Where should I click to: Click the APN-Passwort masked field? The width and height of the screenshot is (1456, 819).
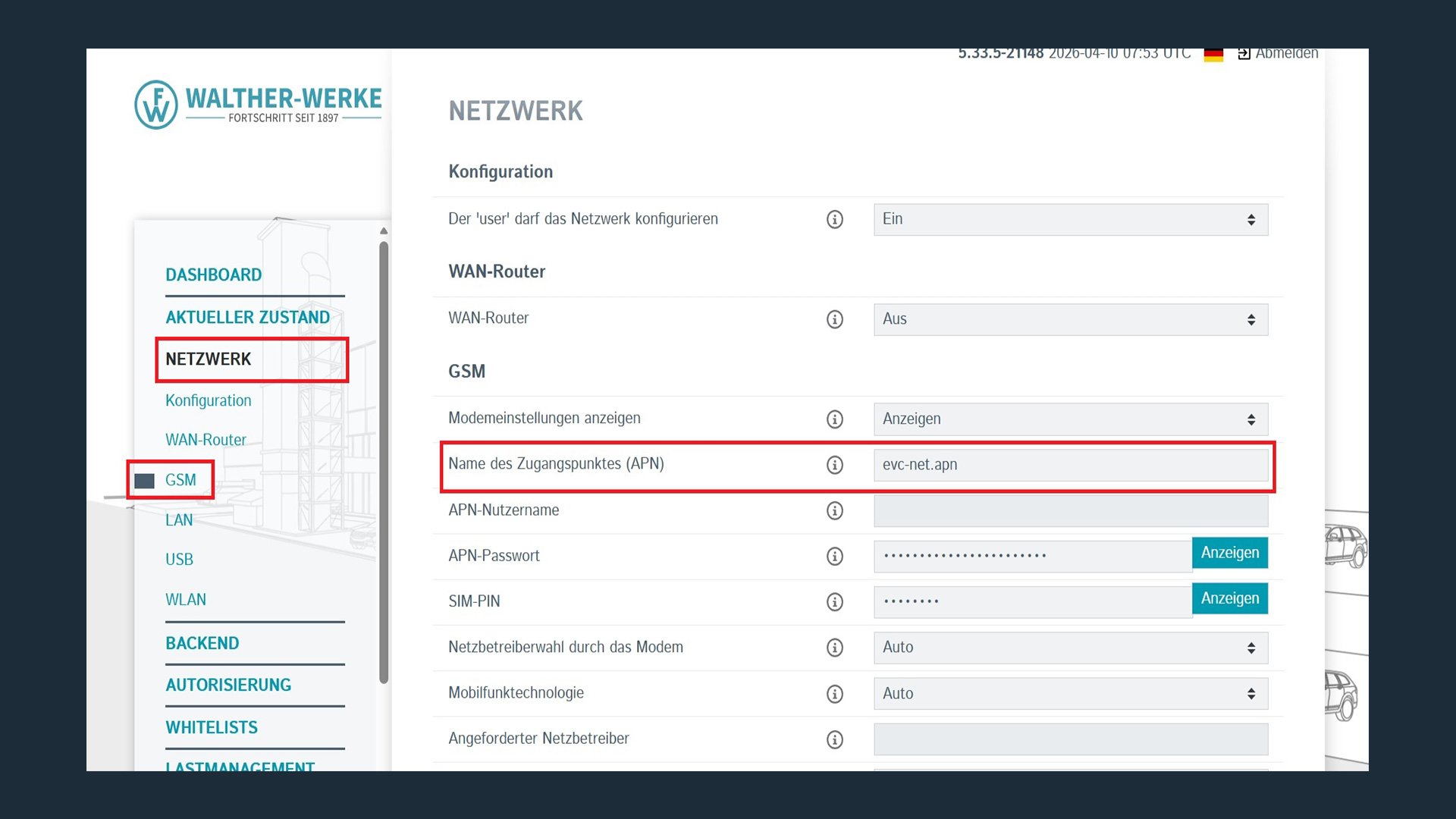click(x=1033, y=556)
